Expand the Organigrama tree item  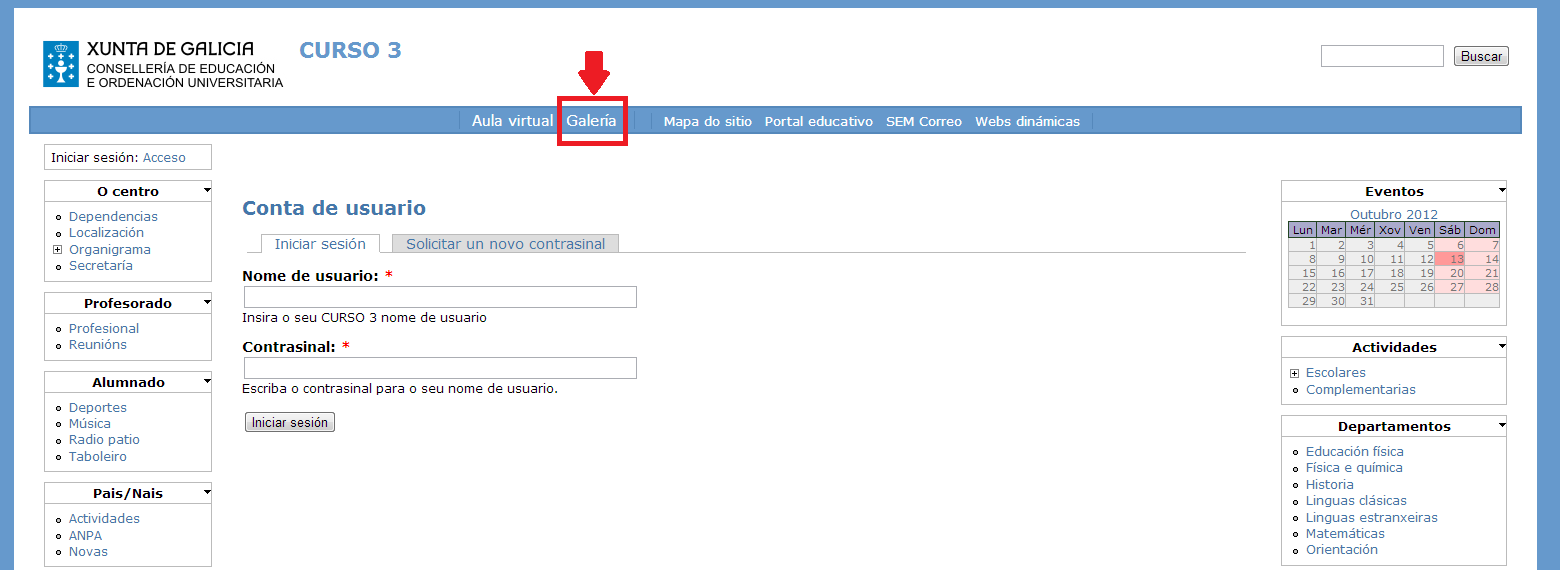pos(58,250)
